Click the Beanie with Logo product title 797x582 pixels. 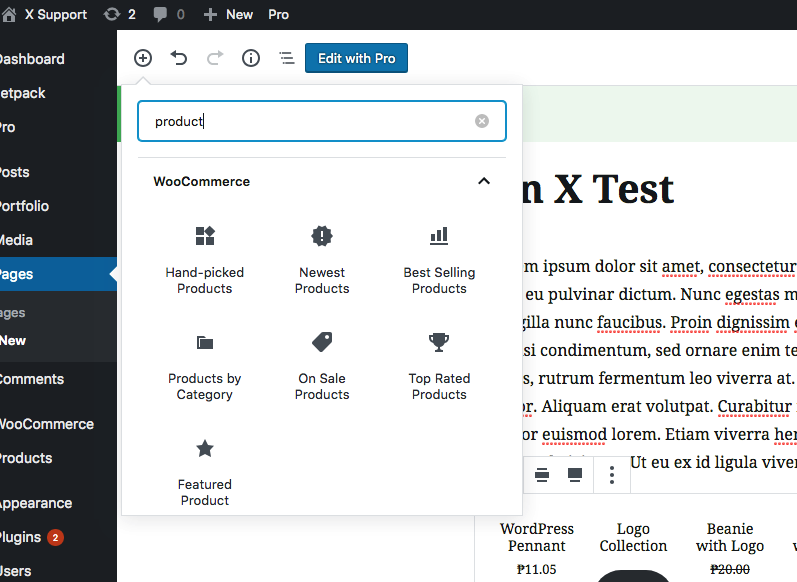point(730,537)
